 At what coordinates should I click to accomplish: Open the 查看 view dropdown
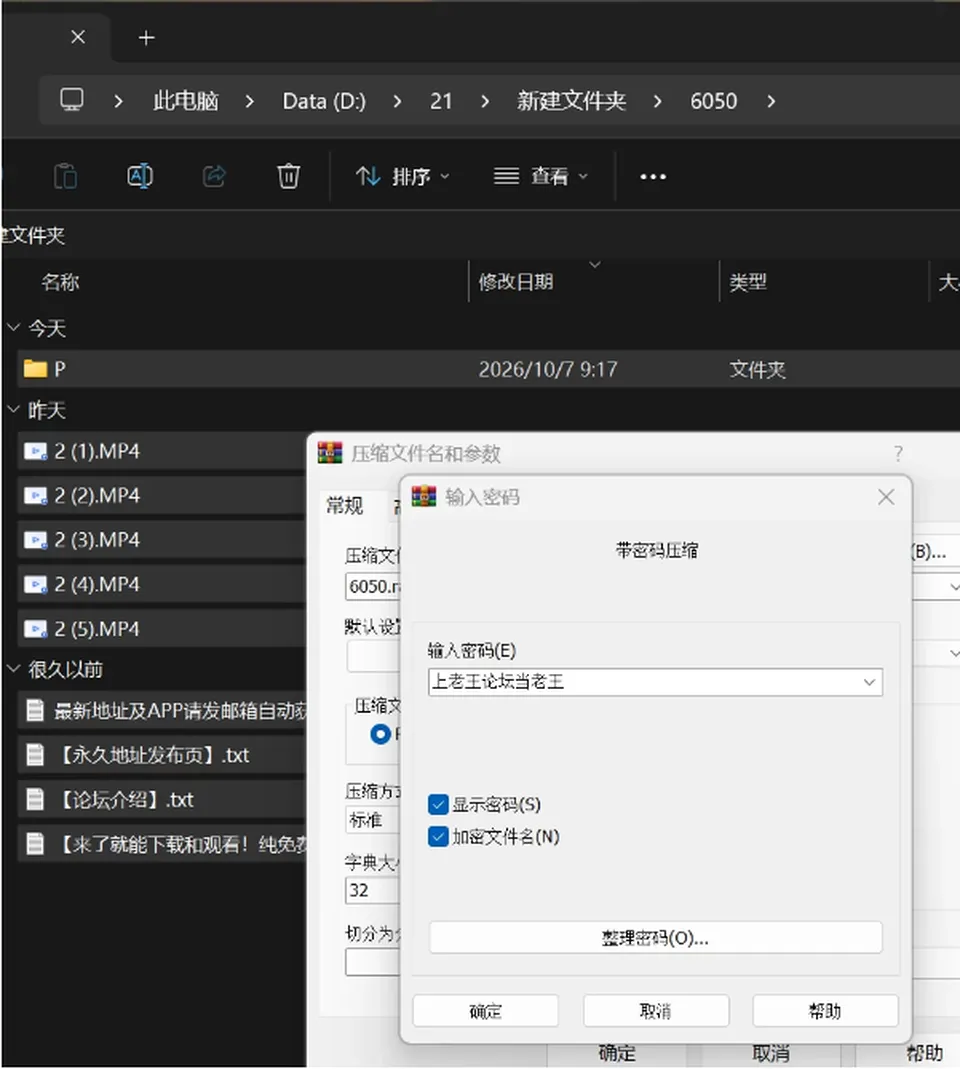click(x=541, y=177)
